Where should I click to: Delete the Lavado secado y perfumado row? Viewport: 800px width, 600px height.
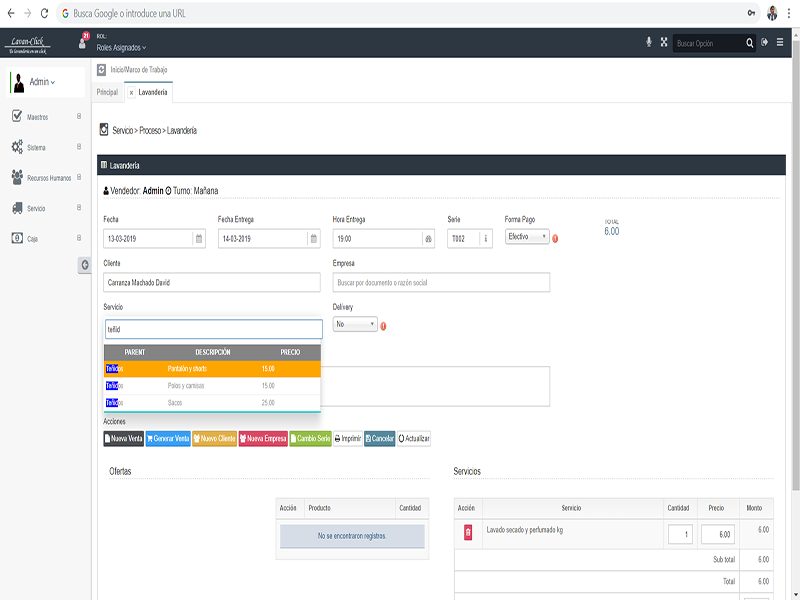click(x=468, y=532)
